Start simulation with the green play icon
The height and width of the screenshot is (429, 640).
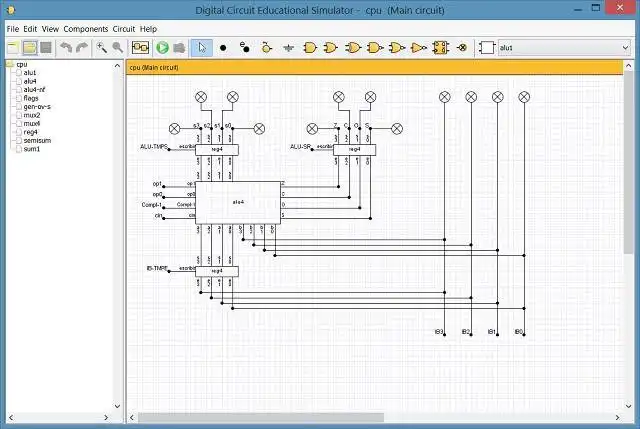point(162,48)
